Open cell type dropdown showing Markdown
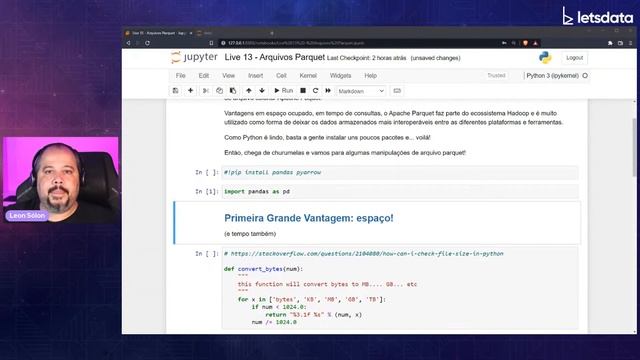The height and width of the screenshot is (360, 640). (x=361, y=91)
